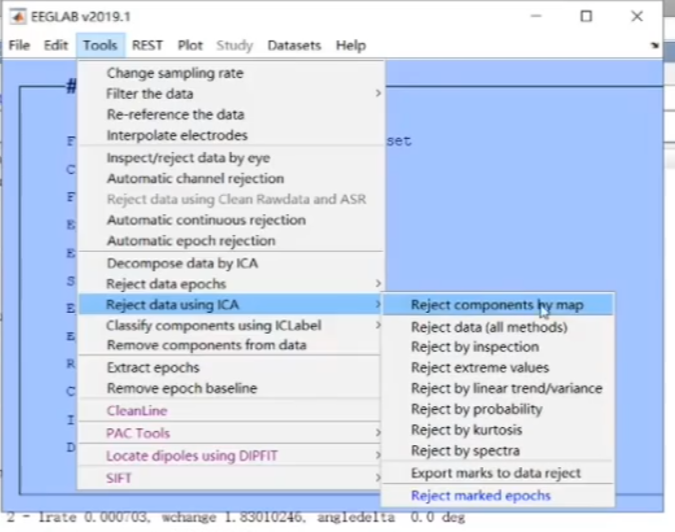Expand the SIFT submenu
The width and height of the screenshot is (675, 532).
378,478
